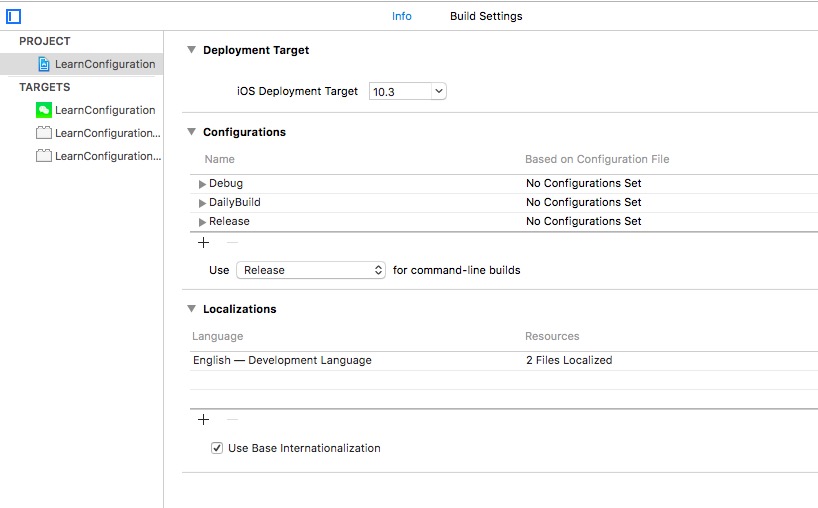Click the iOS Deployment Target label
This screenshot has width=818, height=508.
point(297,91)
